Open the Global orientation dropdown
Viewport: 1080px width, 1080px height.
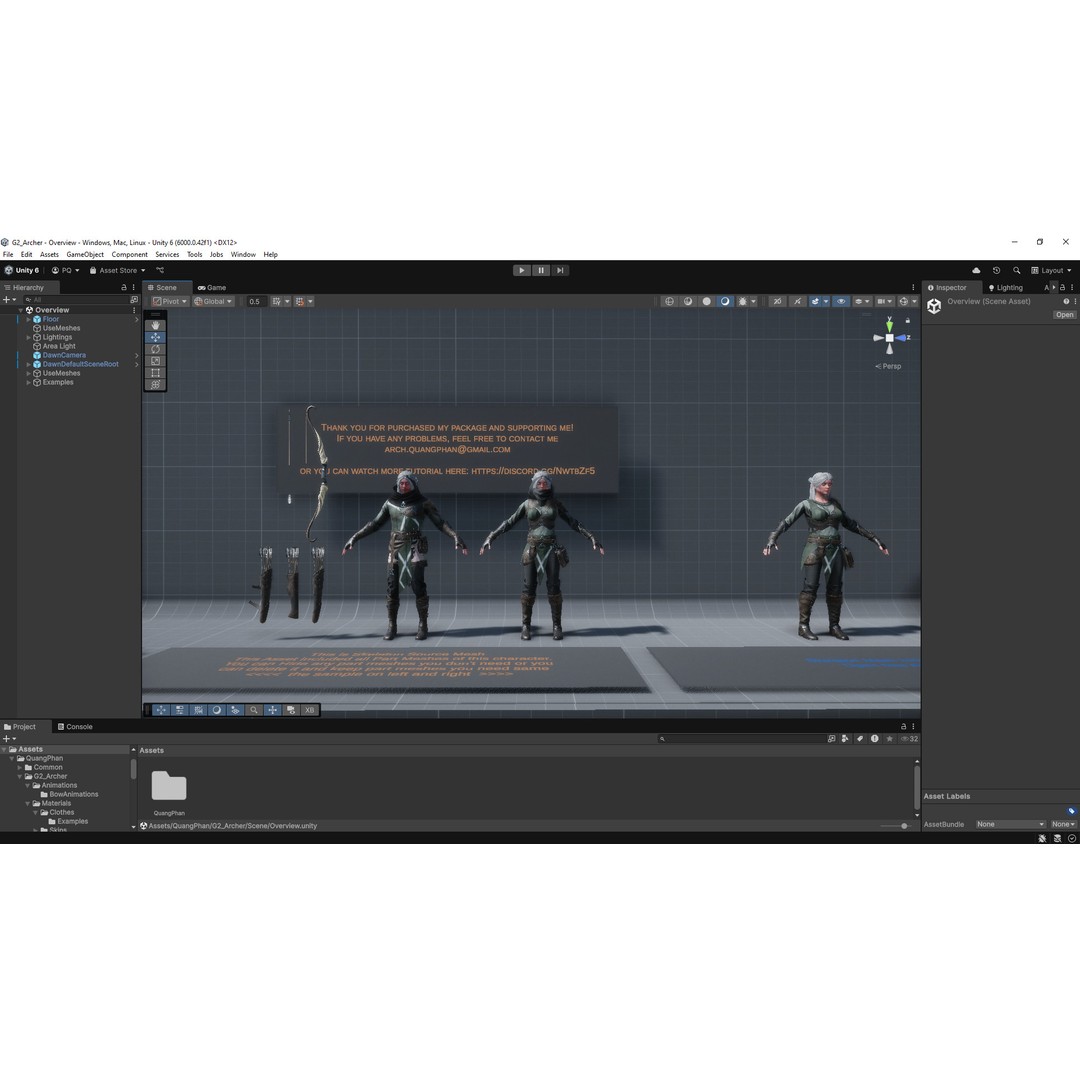[213, 302]
